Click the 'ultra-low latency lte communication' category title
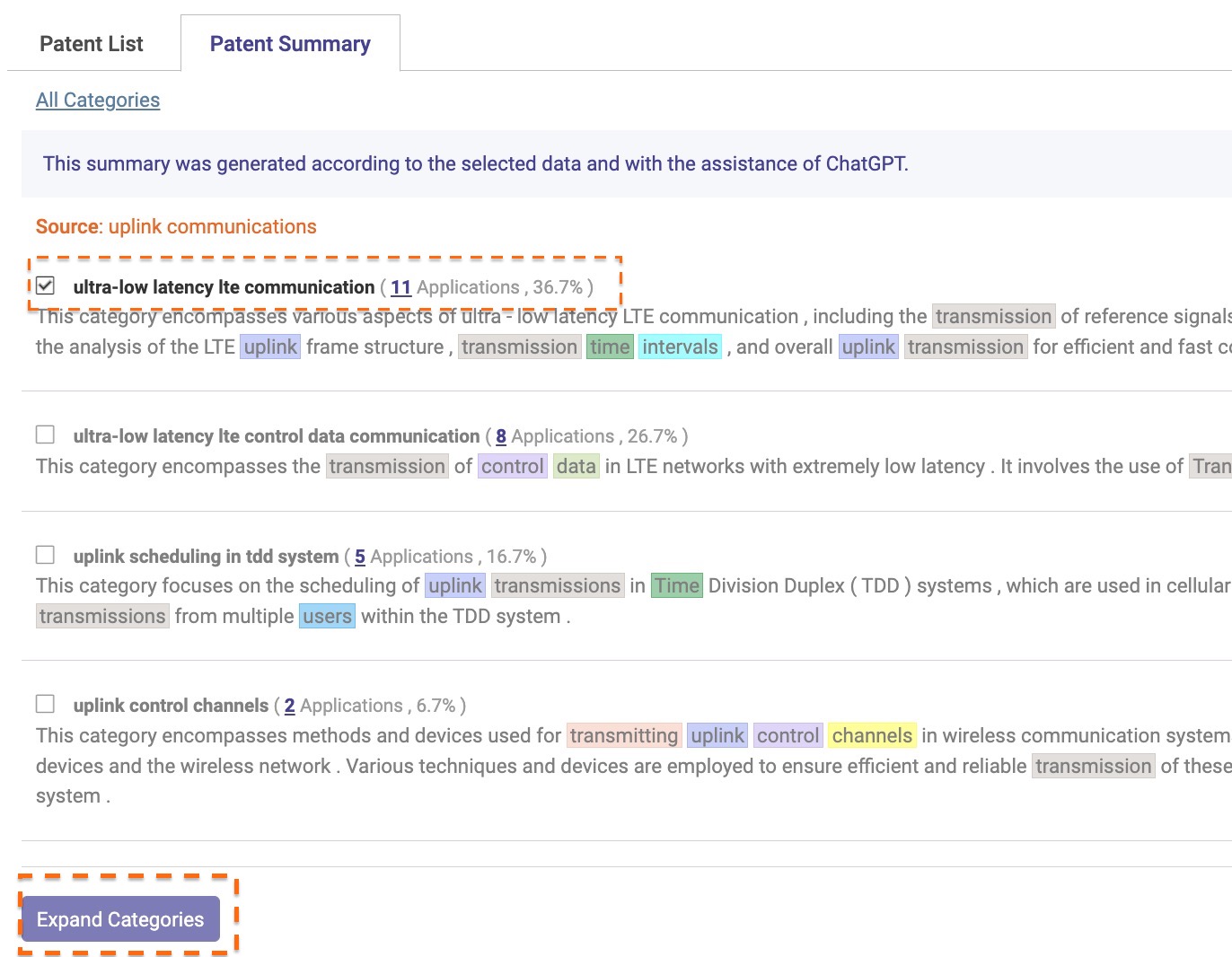Image resolution: width=1232 pixels, height=957 pixels. pos(224,287)
